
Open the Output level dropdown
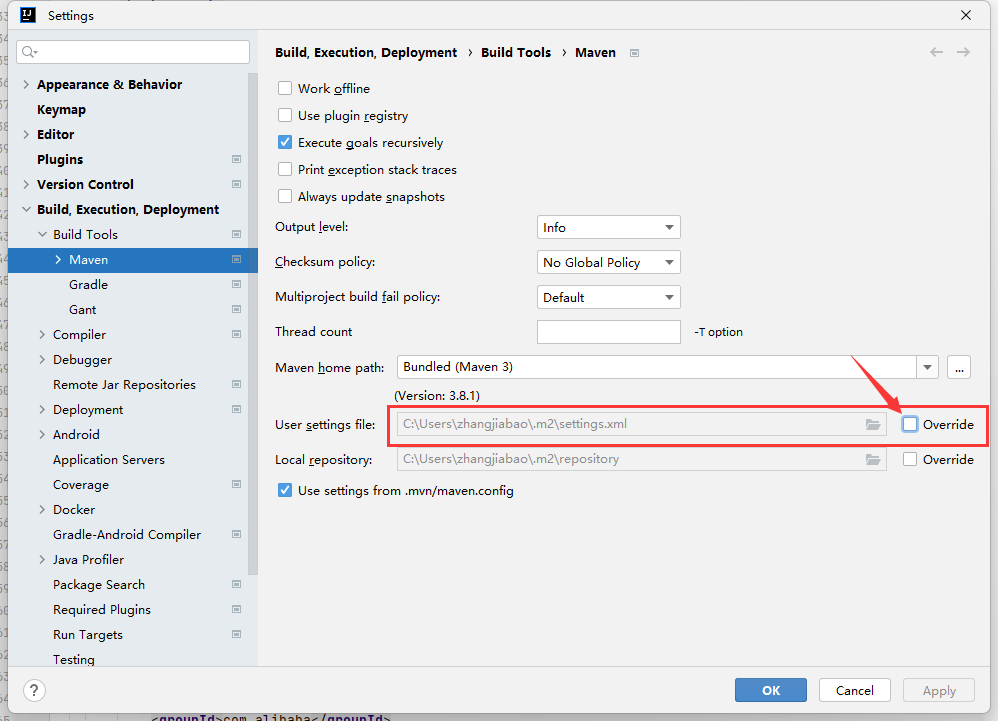[608, 227]
